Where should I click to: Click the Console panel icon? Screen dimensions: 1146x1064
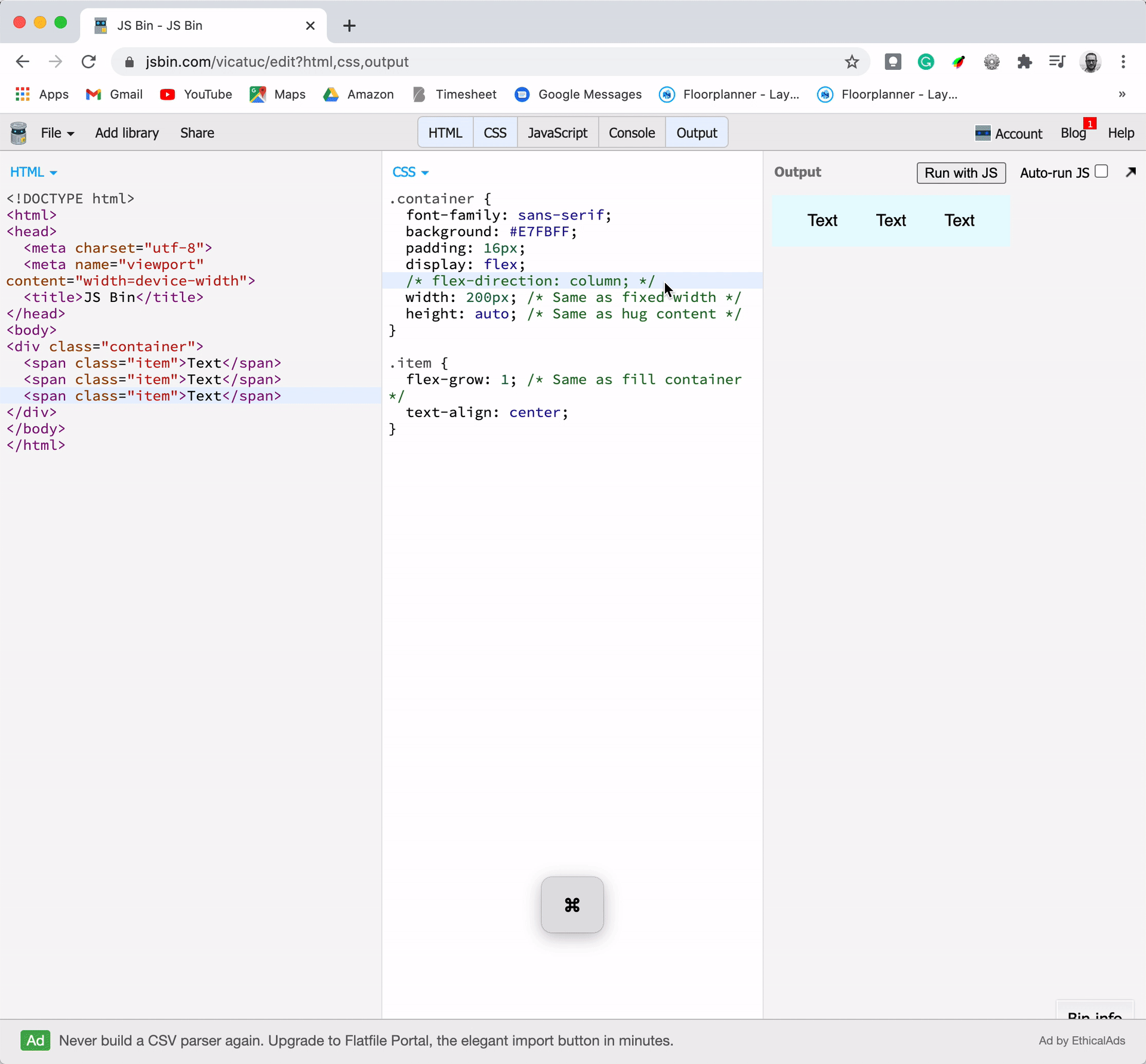tap(631, 132)
